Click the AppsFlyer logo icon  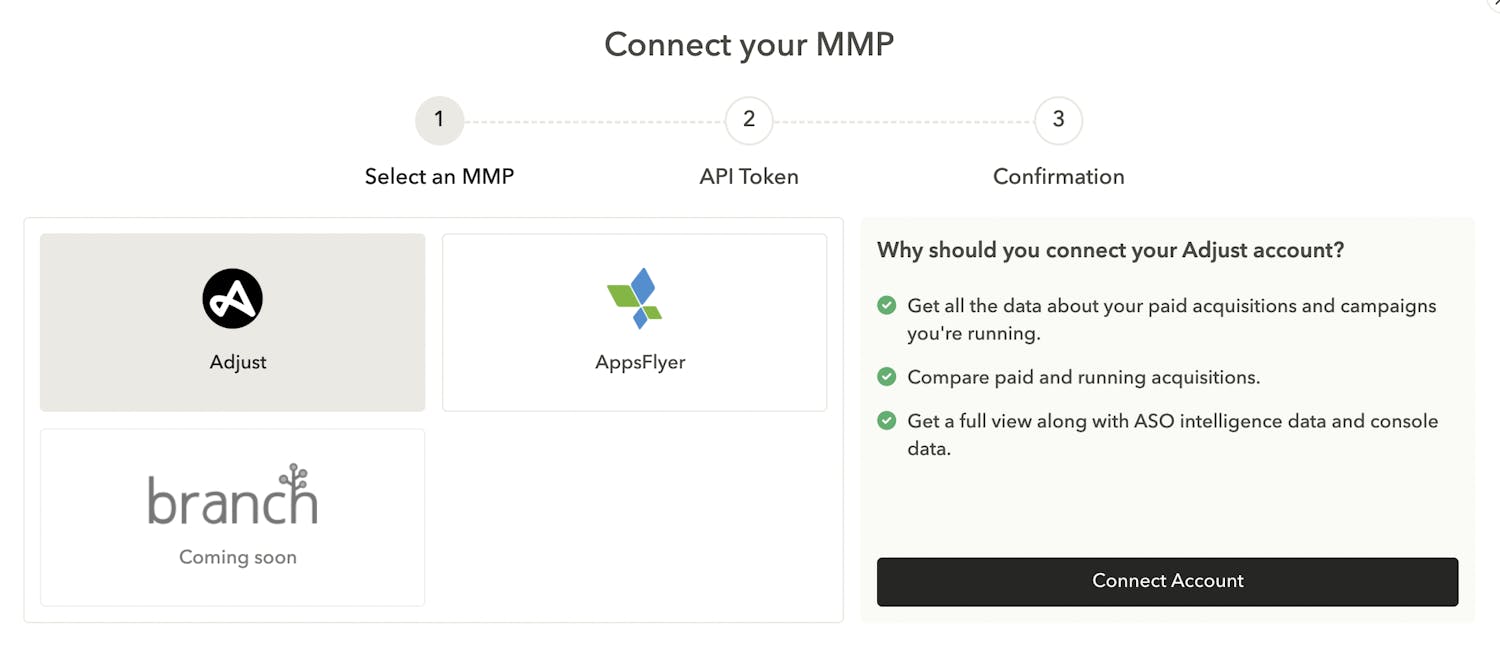tap(634, 298)
